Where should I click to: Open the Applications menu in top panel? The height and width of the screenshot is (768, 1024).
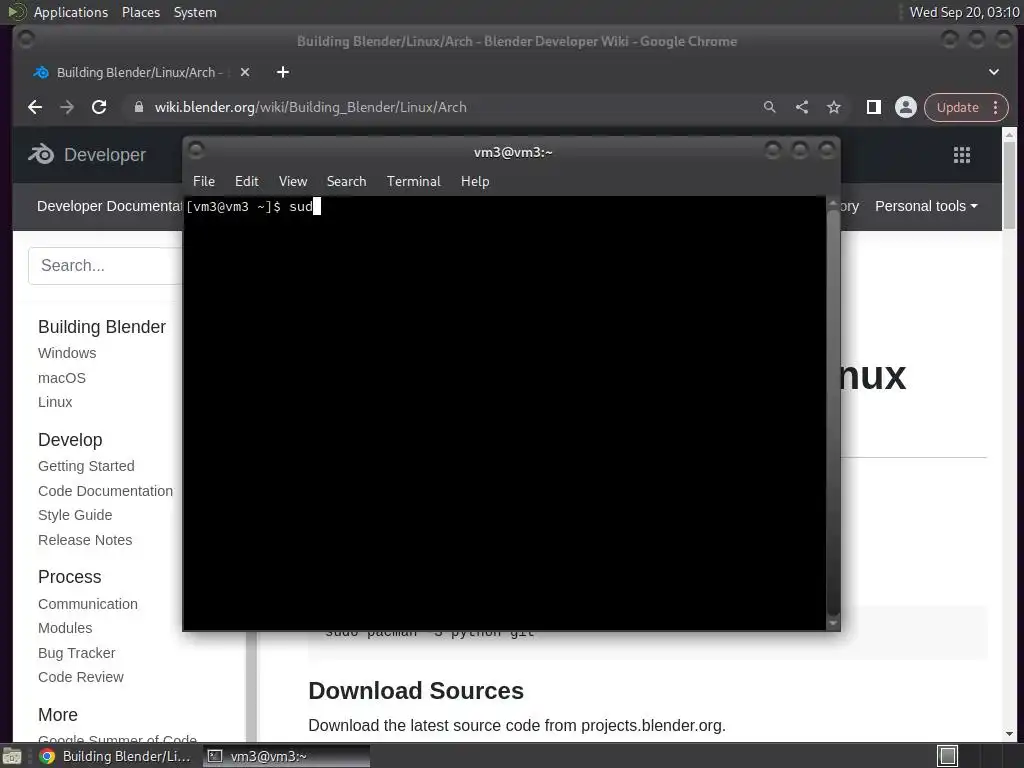(71, 12)
